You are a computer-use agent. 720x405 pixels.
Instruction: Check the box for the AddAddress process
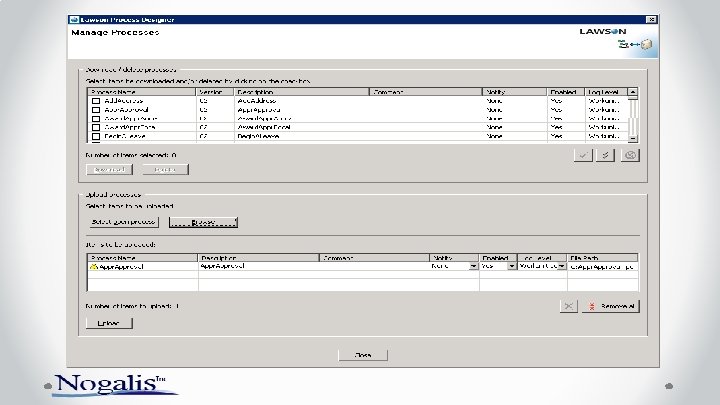tap(96, 101)
